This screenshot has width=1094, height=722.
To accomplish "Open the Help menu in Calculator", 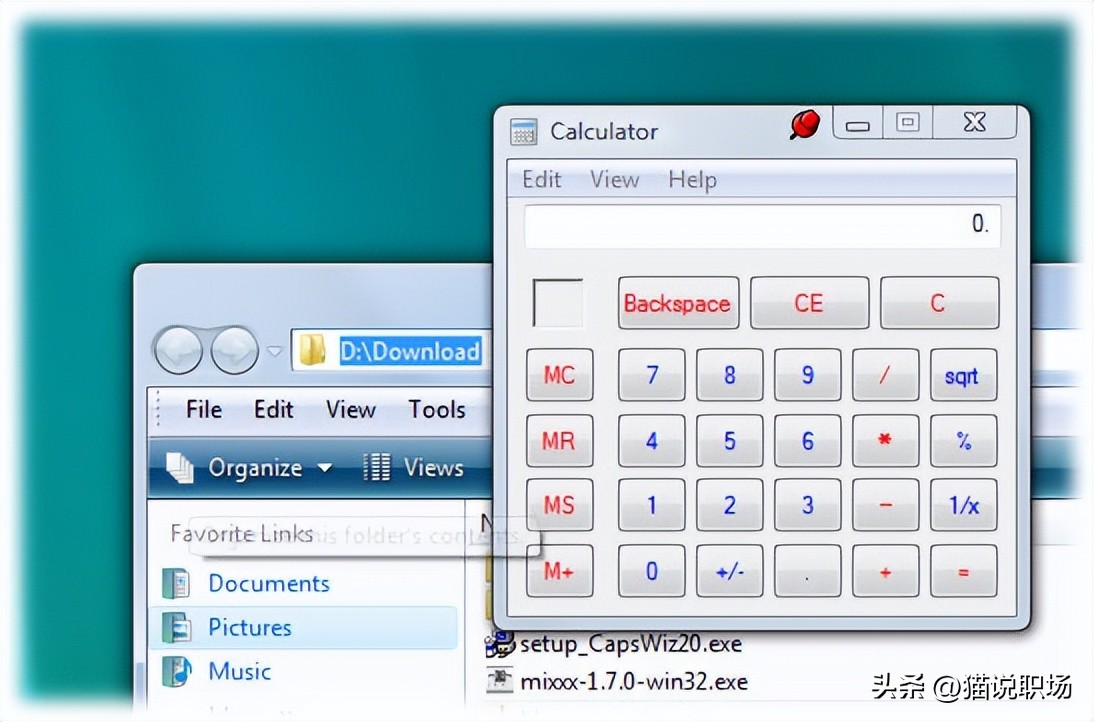I will (x=692, y=180).
